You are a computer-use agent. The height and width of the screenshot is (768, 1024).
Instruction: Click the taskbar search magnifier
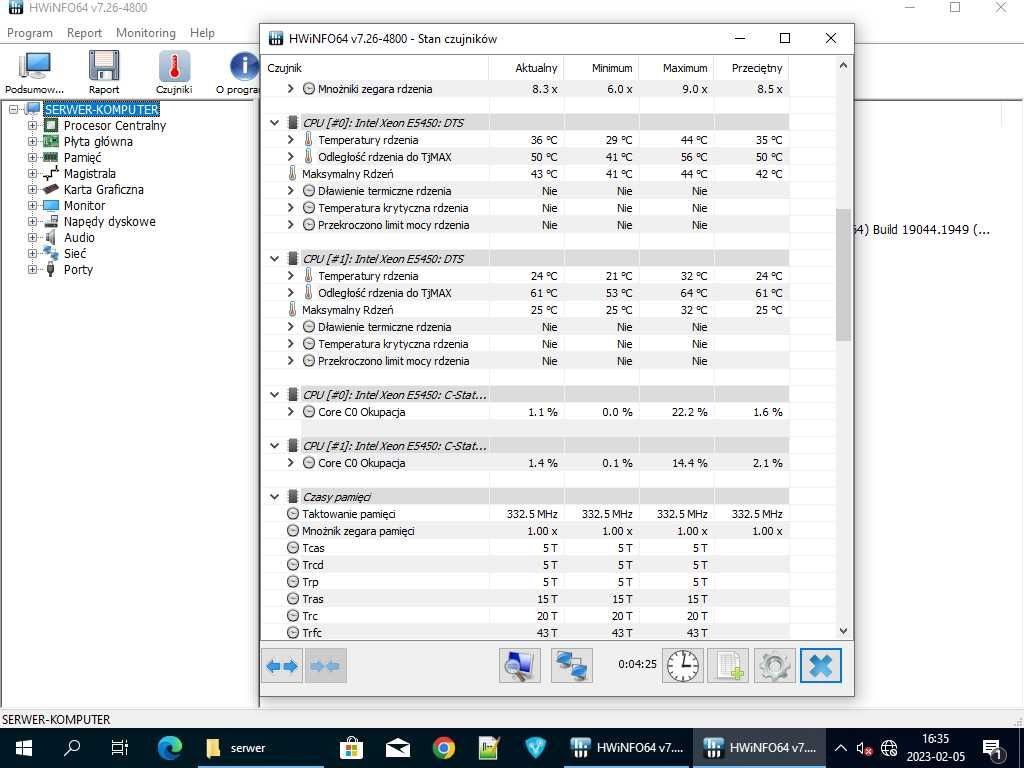pyautogui.click(x=72, y=748)
